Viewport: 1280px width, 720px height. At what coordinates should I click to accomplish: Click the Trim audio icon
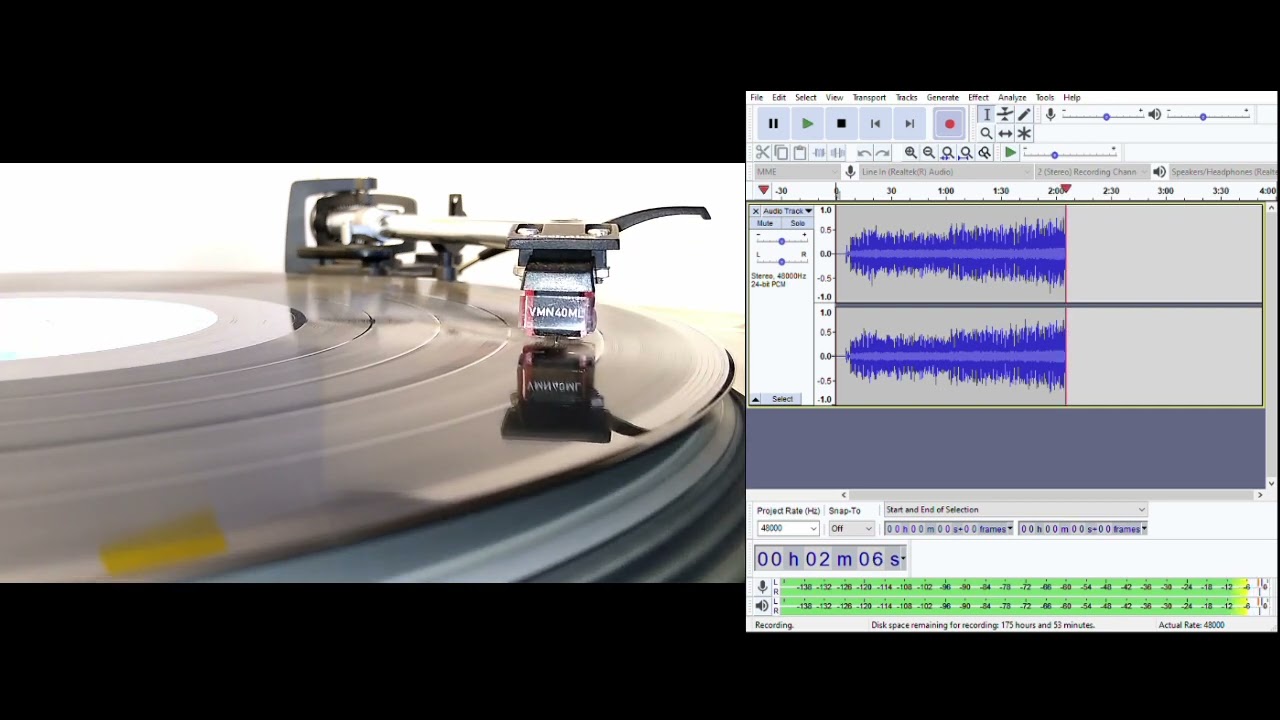tap(819, 153)
